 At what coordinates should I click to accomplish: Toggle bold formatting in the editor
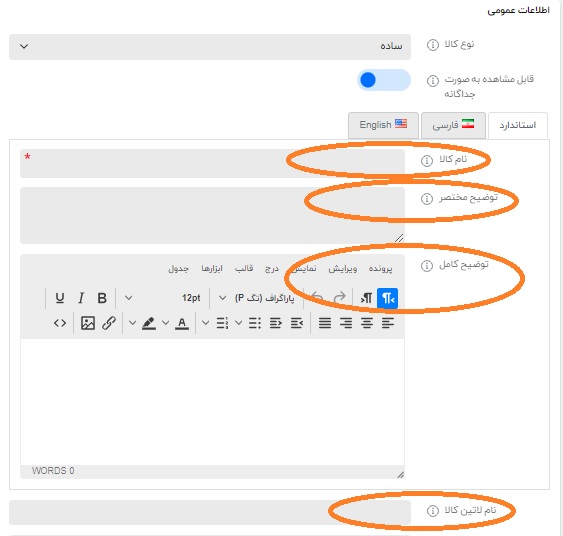[x=102, y=298]
